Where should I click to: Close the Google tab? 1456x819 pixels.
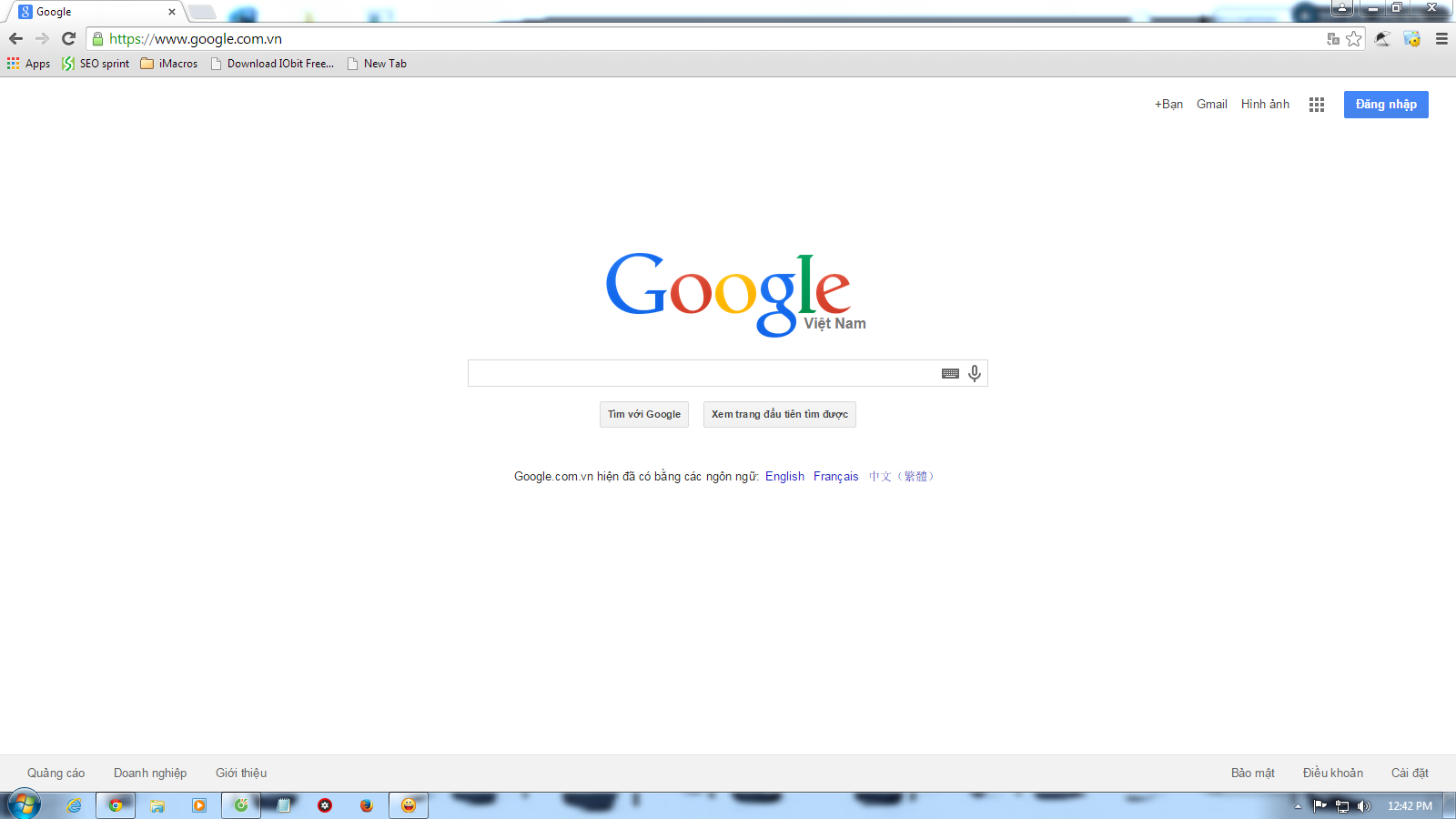pos(172,12)
